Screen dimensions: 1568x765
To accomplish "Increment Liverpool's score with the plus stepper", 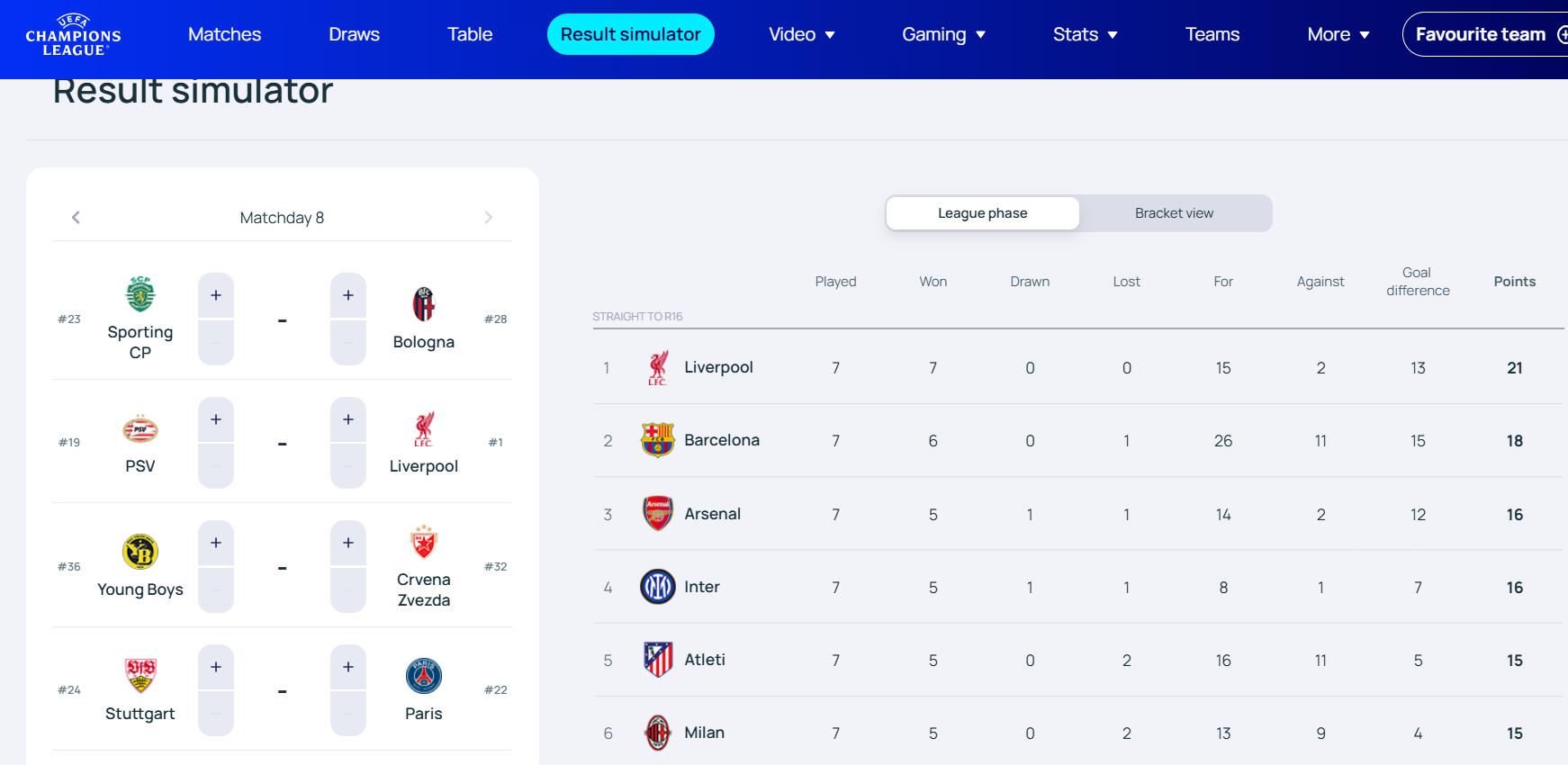I will click(348, 418).
